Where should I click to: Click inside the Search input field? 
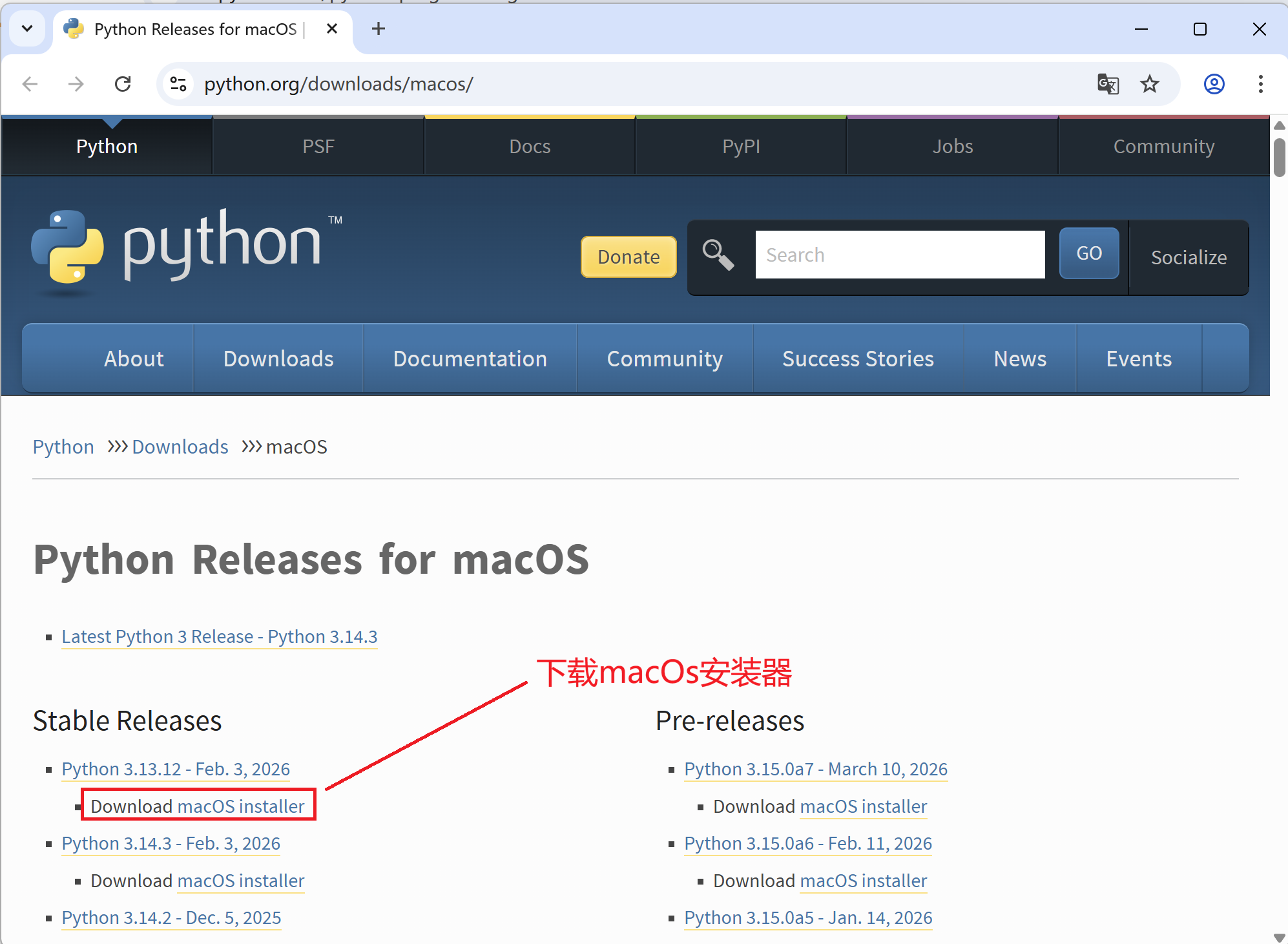point(899,255)
